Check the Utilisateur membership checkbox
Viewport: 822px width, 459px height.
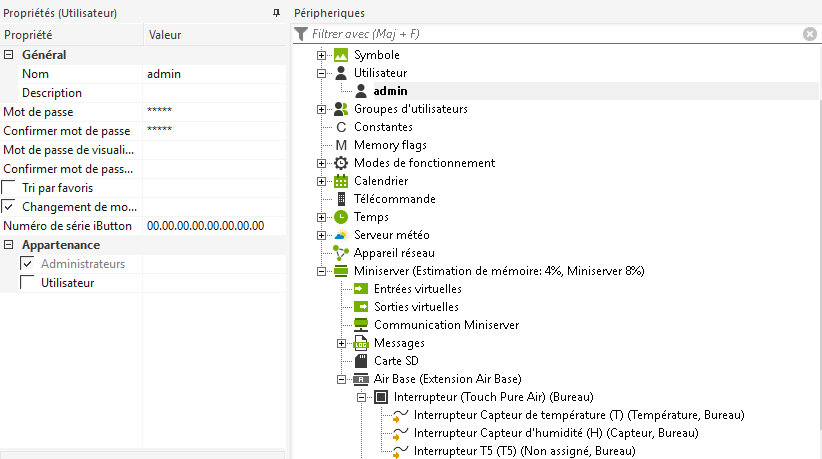click(x=27, y=282)
